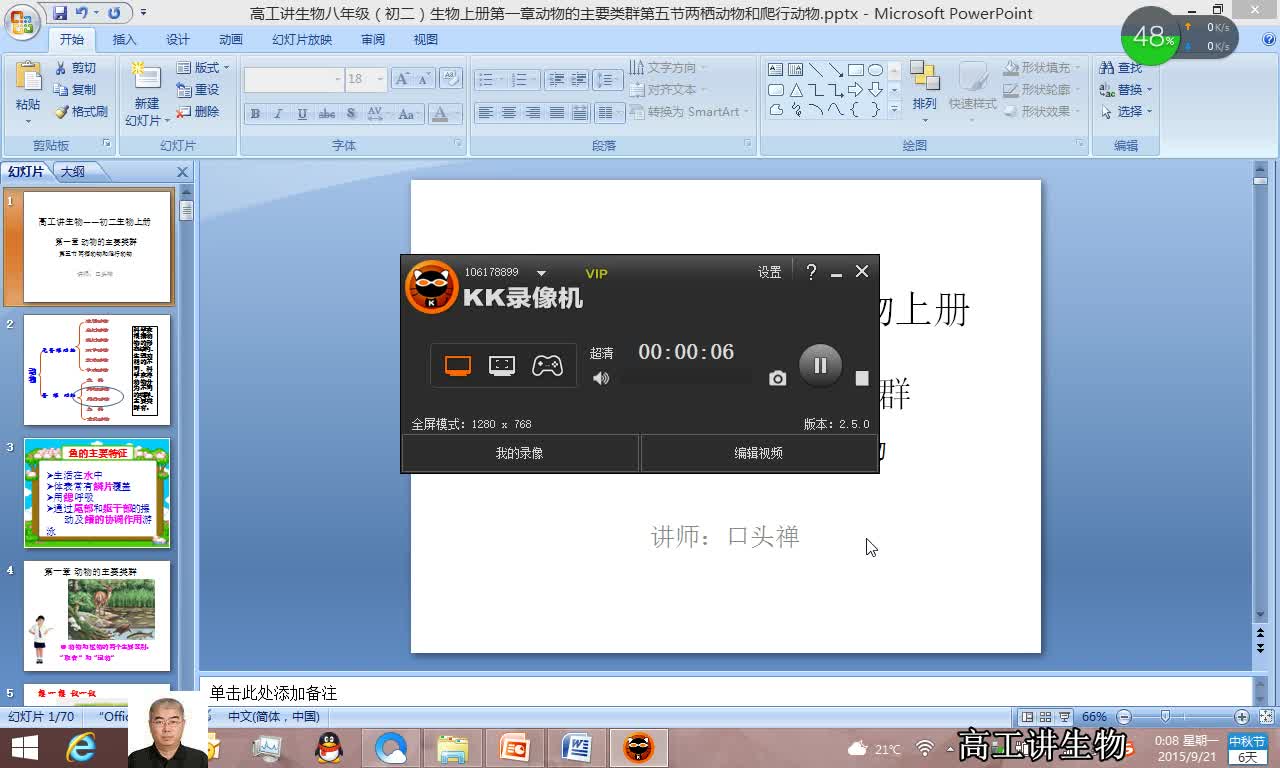Open 编辑视频 editor
The height and width of the screenshot is (768, 1280).
[759, 453]
